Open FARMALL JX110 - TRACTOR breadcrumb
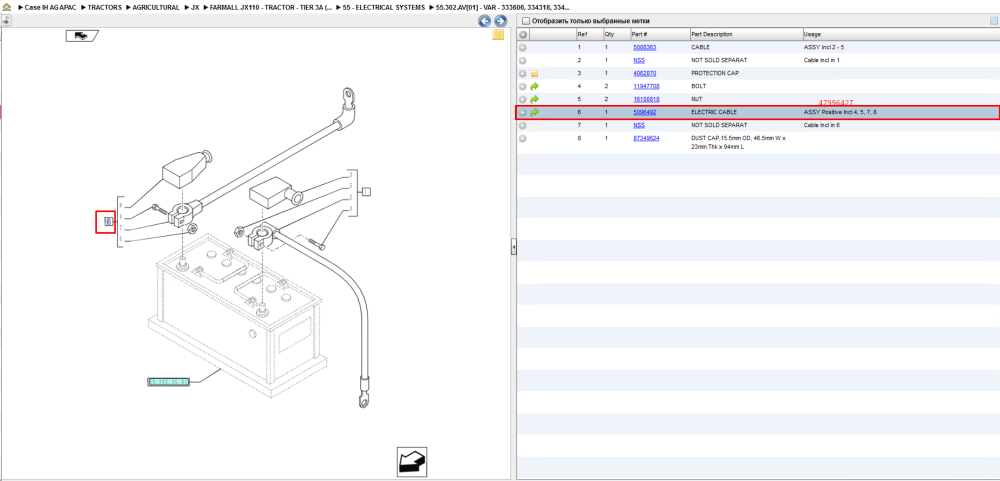1000x481 pixels. coord(270,7)
